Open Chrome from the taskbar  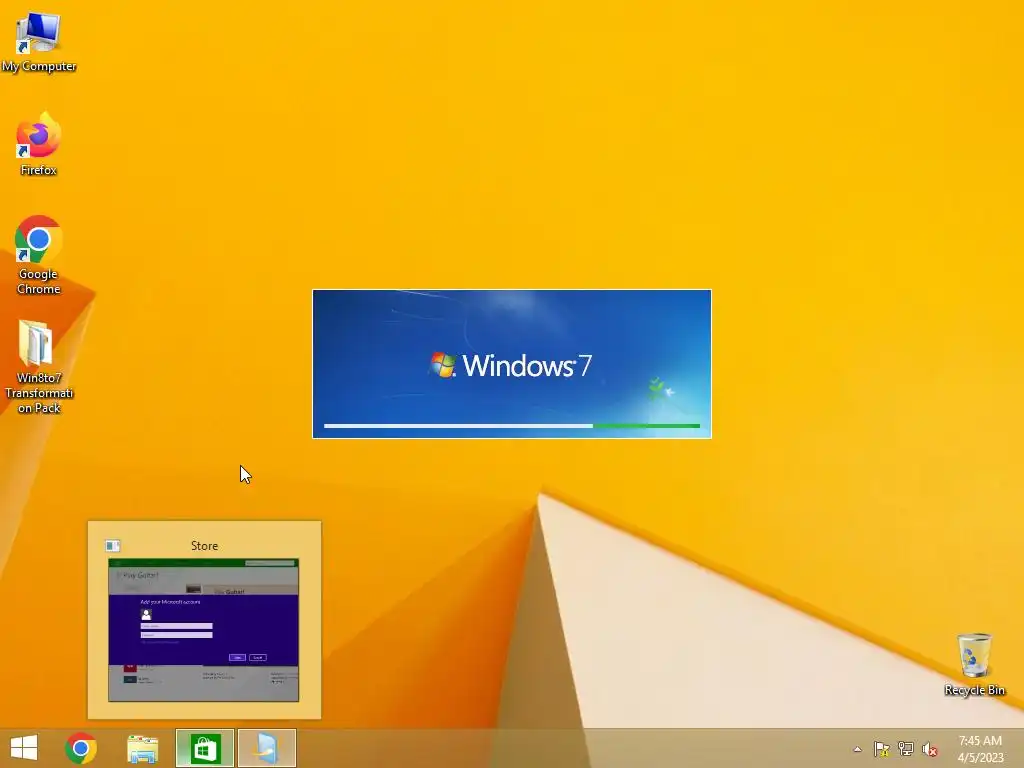point(81,748)
